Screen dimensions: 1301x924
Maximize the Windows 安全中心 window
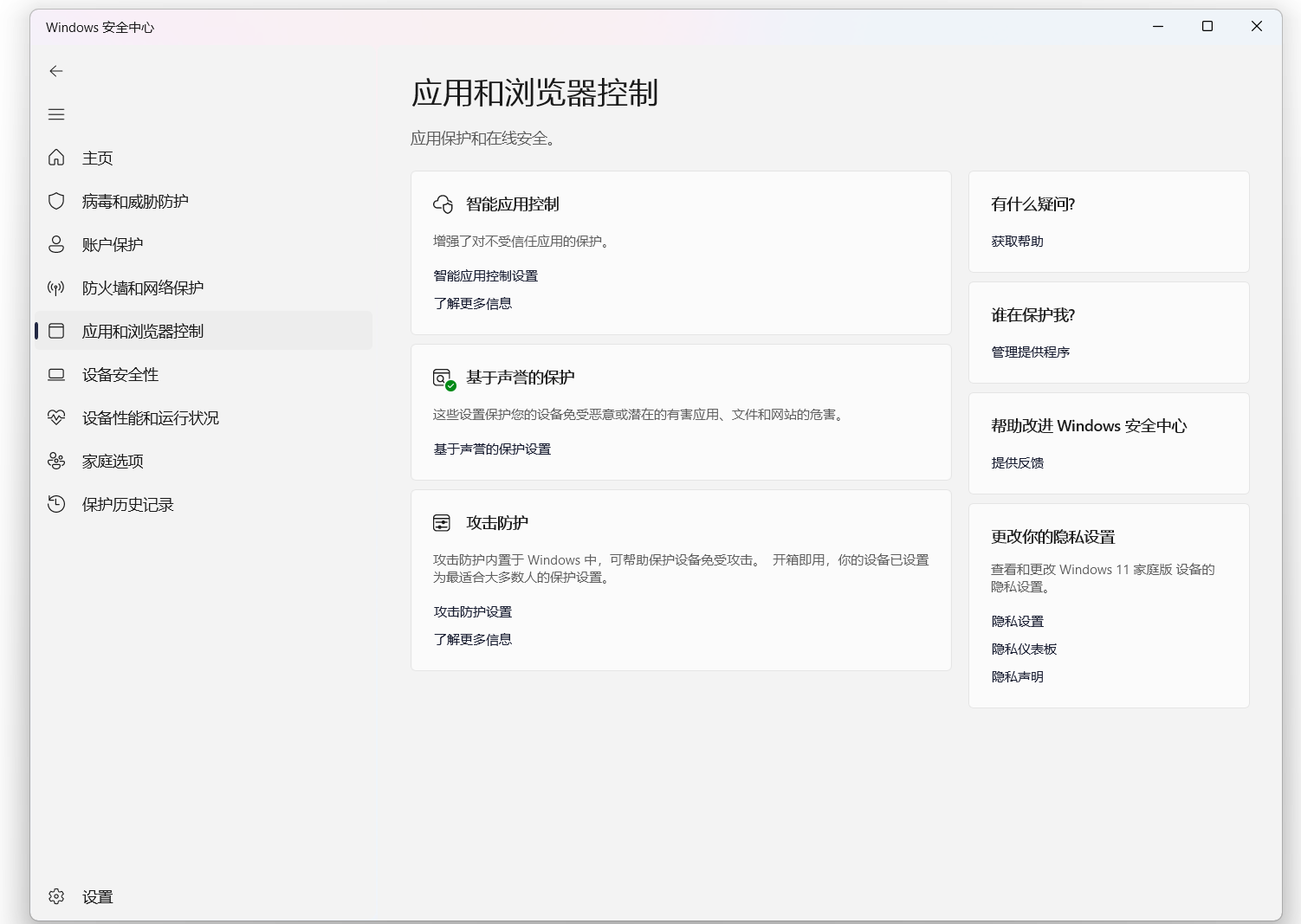click(1207, 27)
